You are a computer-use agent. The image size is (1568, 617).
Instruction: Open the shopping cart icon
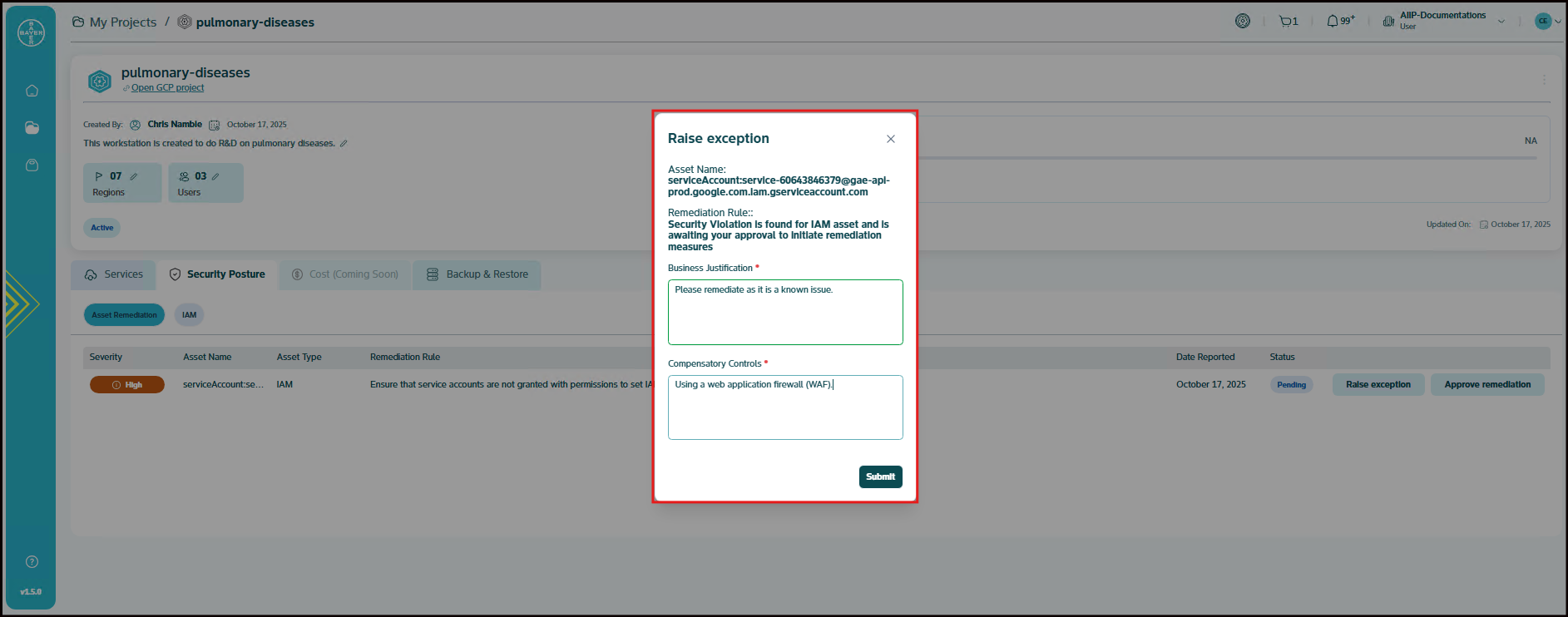click(x=1288, y=22)
